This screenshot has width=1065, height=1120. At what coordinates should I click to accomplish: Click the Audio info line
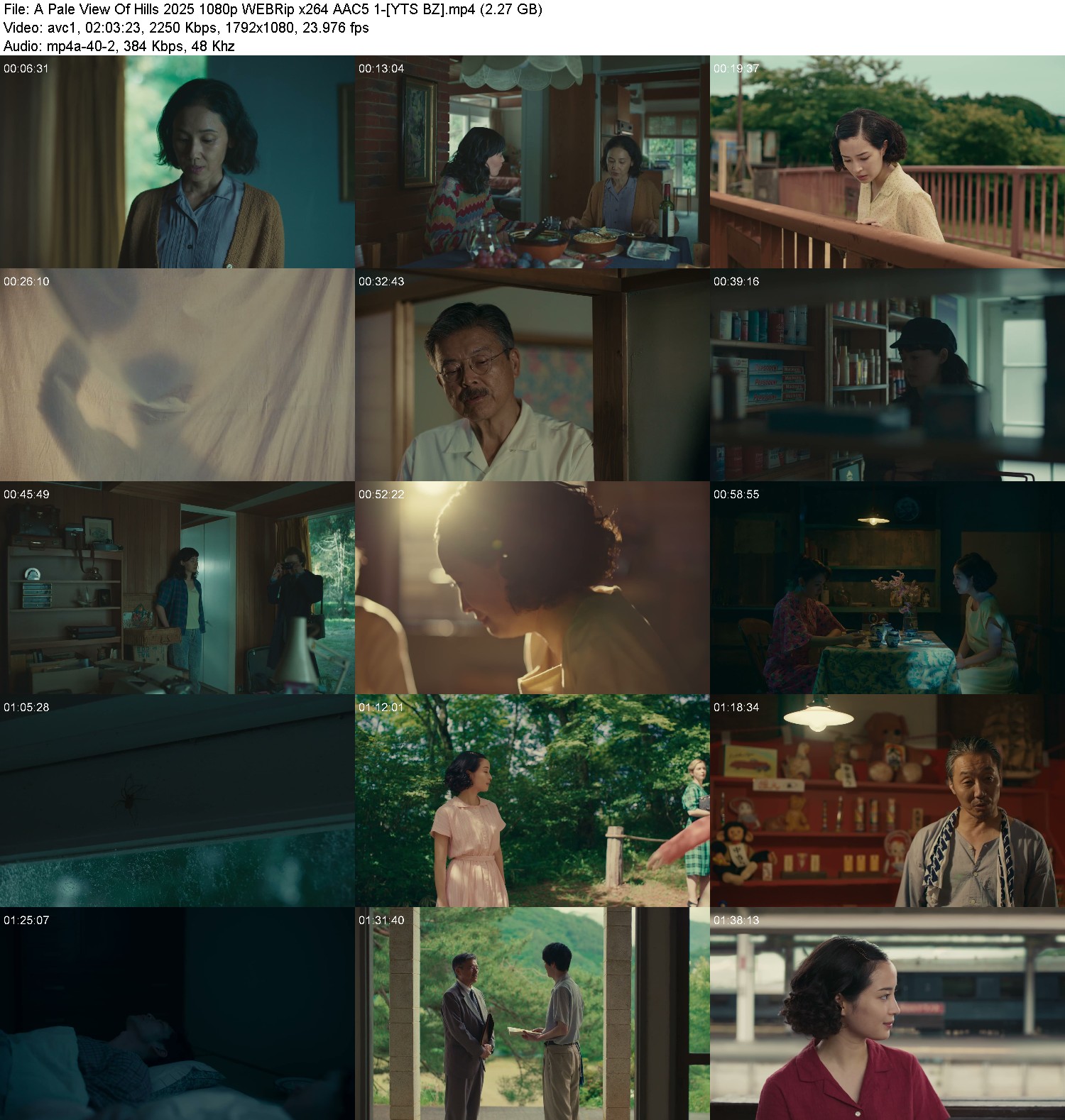[119, 46]
